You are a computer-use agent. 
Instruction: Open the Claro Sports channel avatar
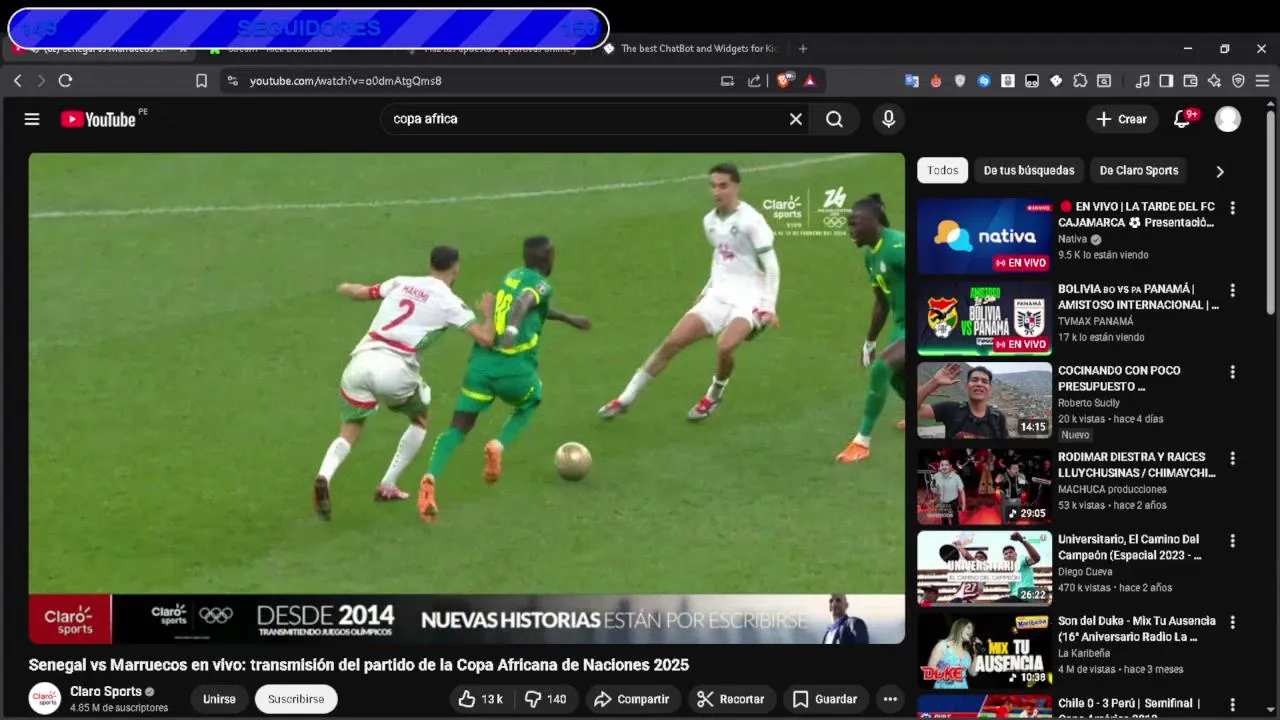pyautogui.click(x=44, y=698)
